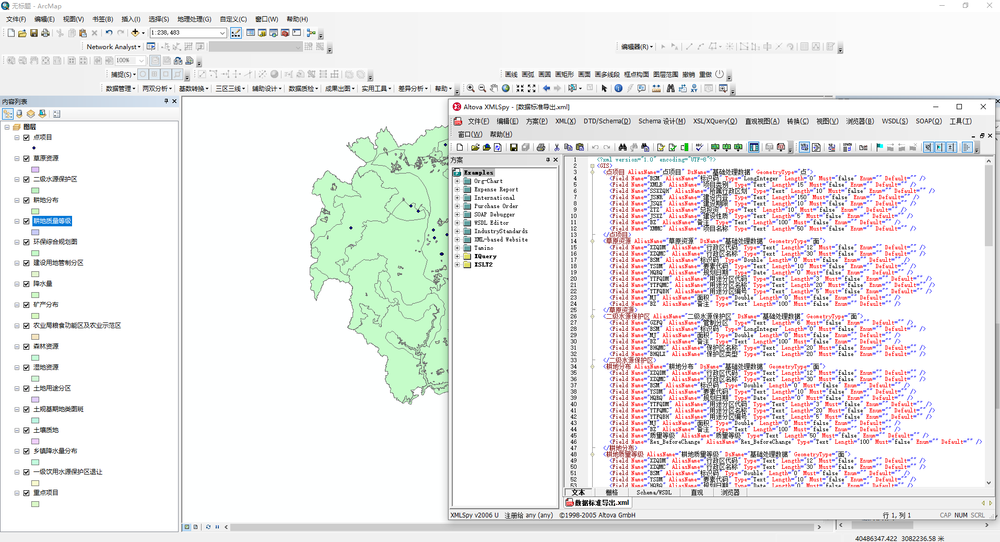1000x542 pixels.
Task: Click the 重做 button in drawing toolbar
Action: coord(705,75)
